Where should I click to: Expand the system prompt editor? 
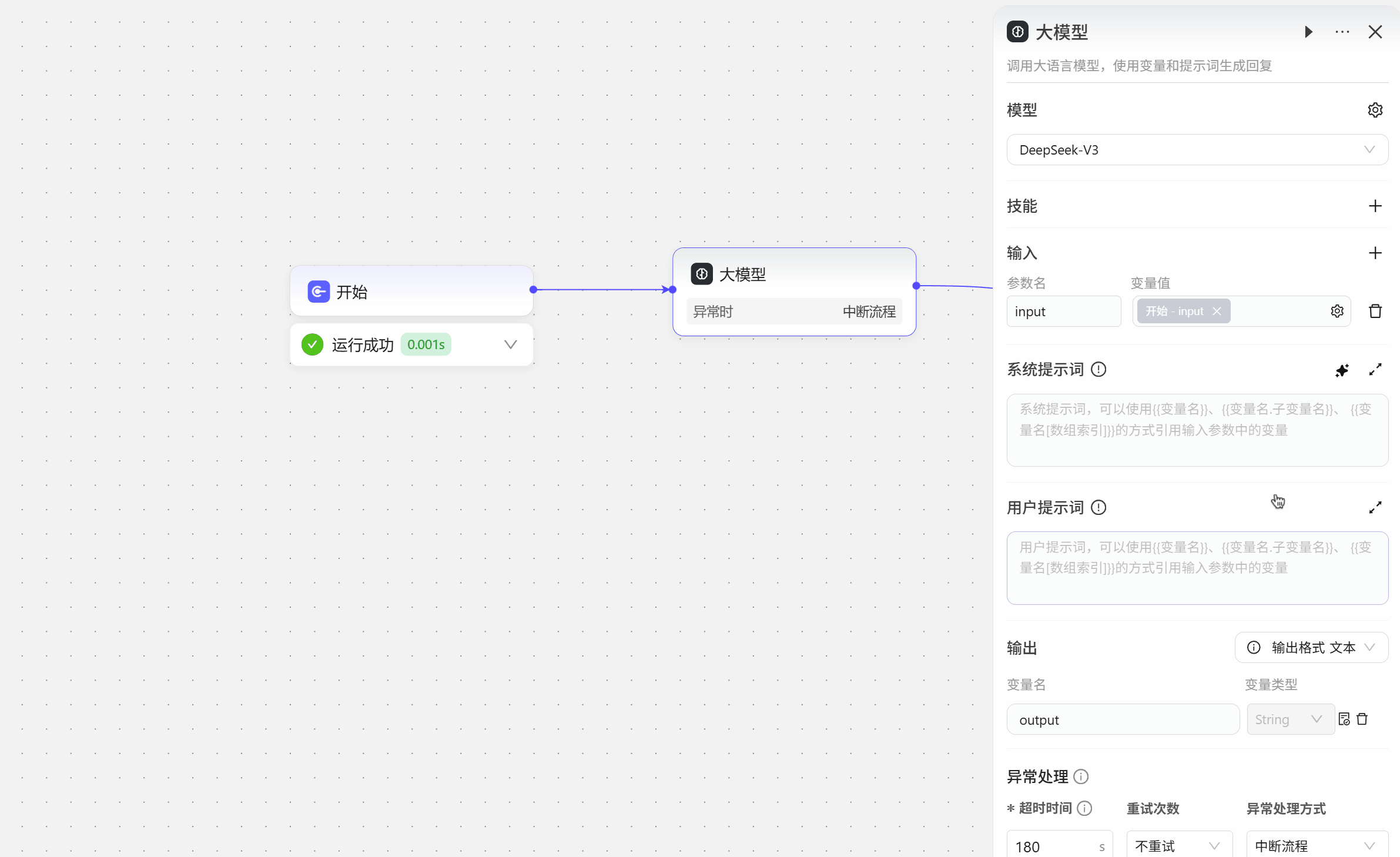point(1375,370)
